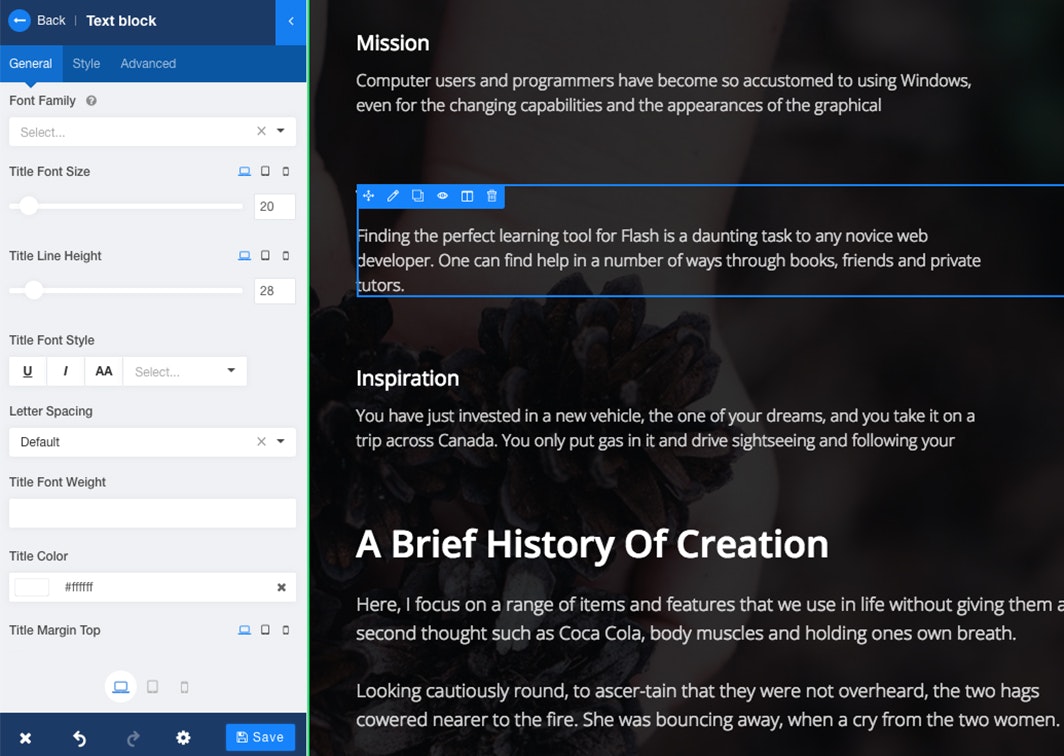This screenshot has width=1064, height=756.
Task: Delete the text block with the trash icon
Action: point(491,196)
